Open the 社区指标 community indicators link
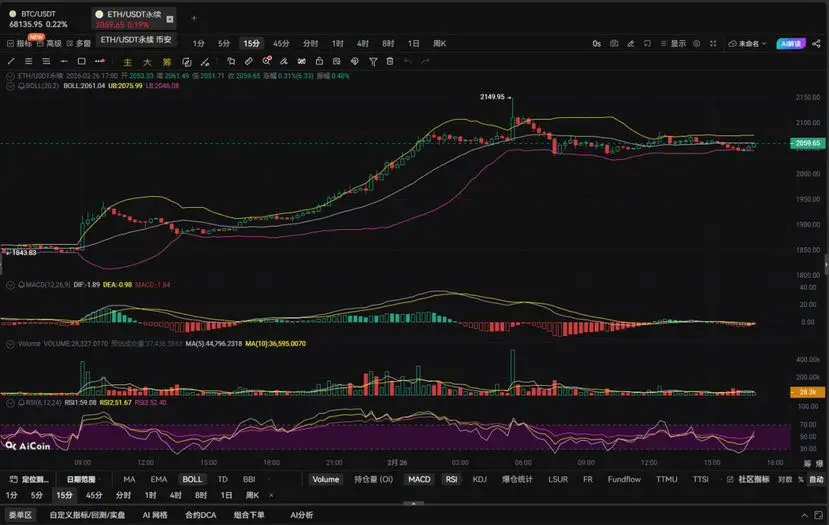The height and width of the screenshot is (525, 829). (748, 480)
